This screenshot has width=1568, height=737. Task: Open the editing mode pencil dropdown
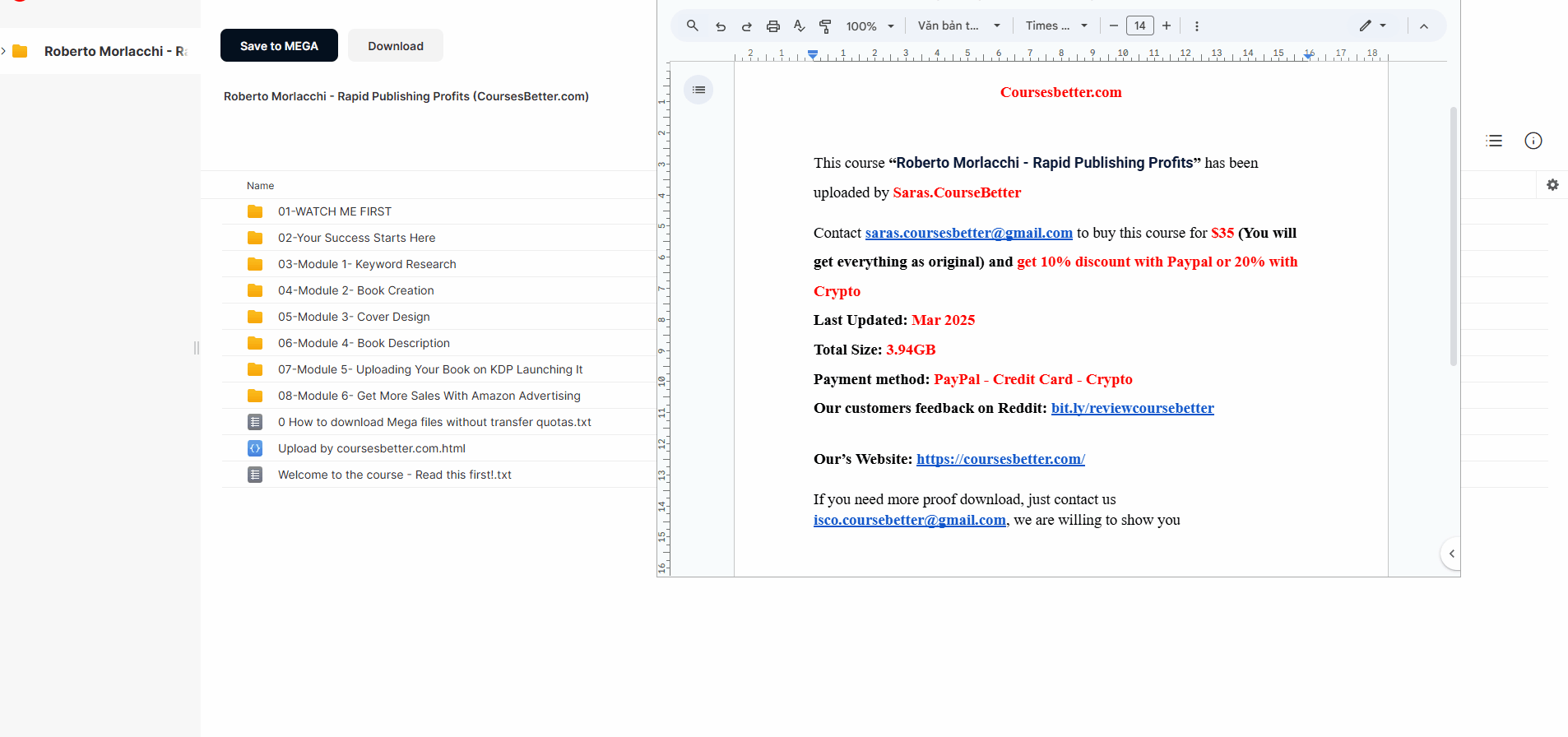[x=1372, y=26]
